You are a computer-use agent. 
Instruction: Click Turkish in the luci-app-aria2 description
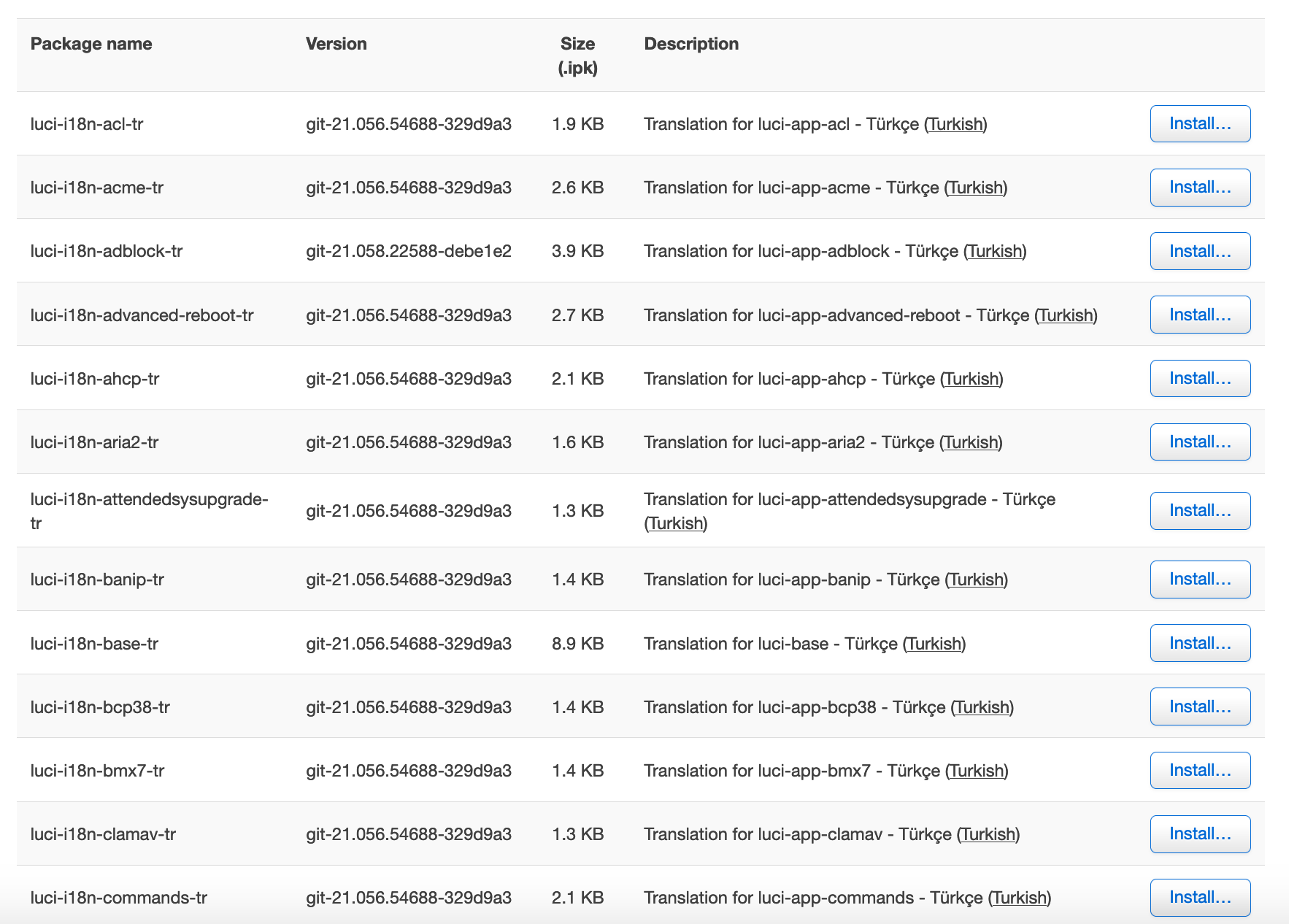971,442
